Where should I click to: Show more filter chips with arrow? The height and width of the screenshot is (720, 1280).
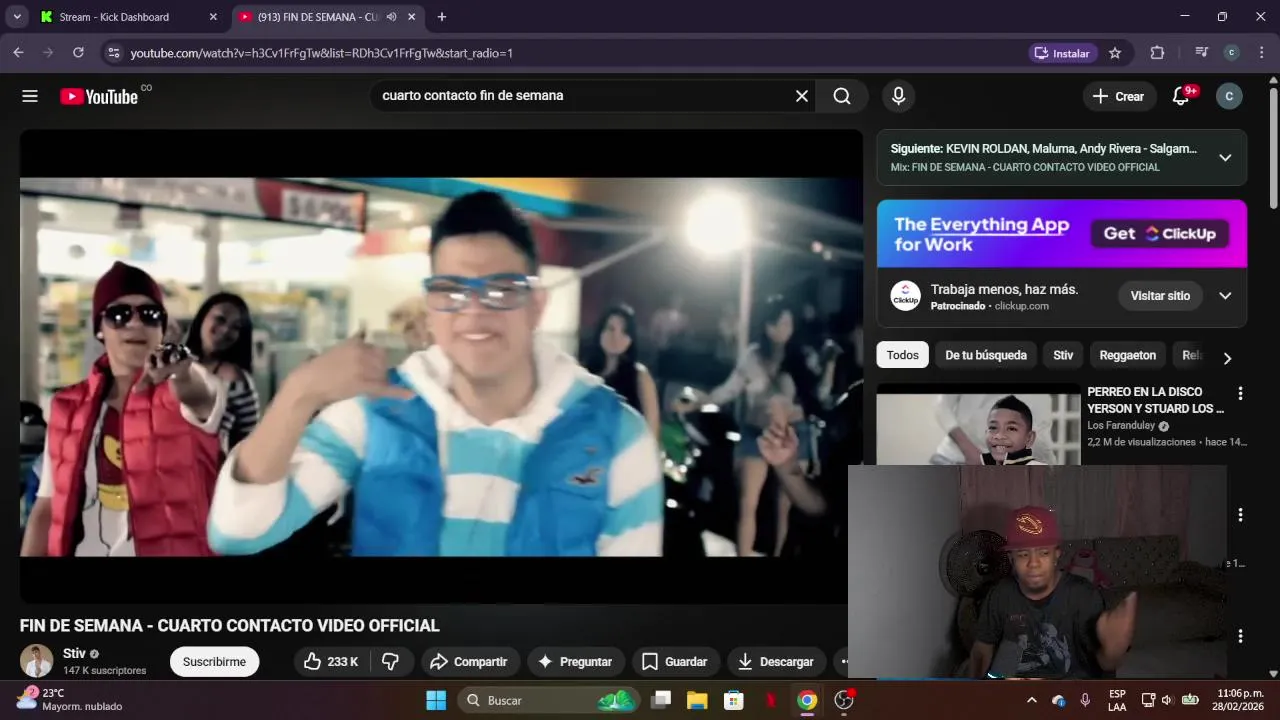(x=1227, y=358)
